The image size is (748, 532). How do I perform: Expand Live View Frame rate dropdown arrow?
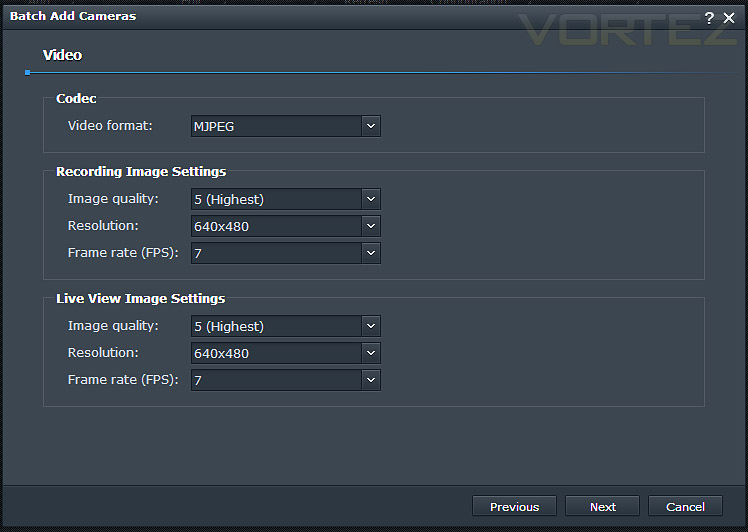click(x=371, y=380)
